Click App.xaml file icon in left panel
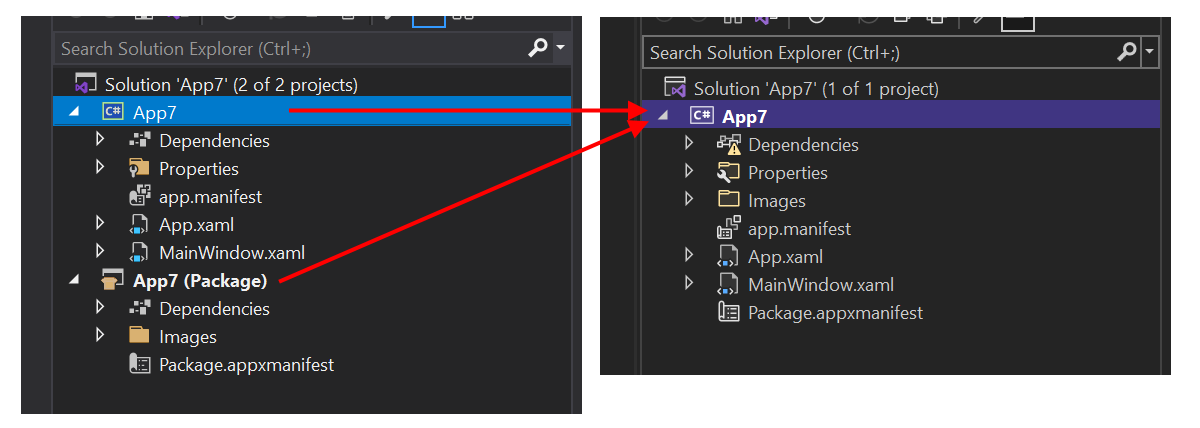 (x=139, y=225)
